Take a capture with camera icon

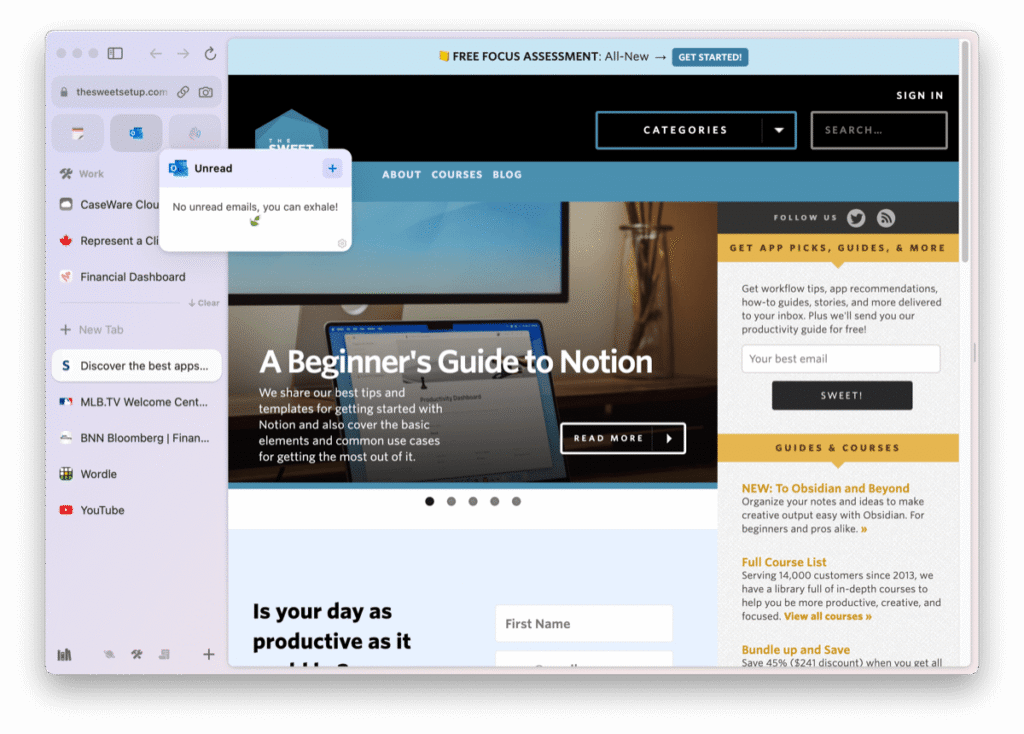point(206,92)
